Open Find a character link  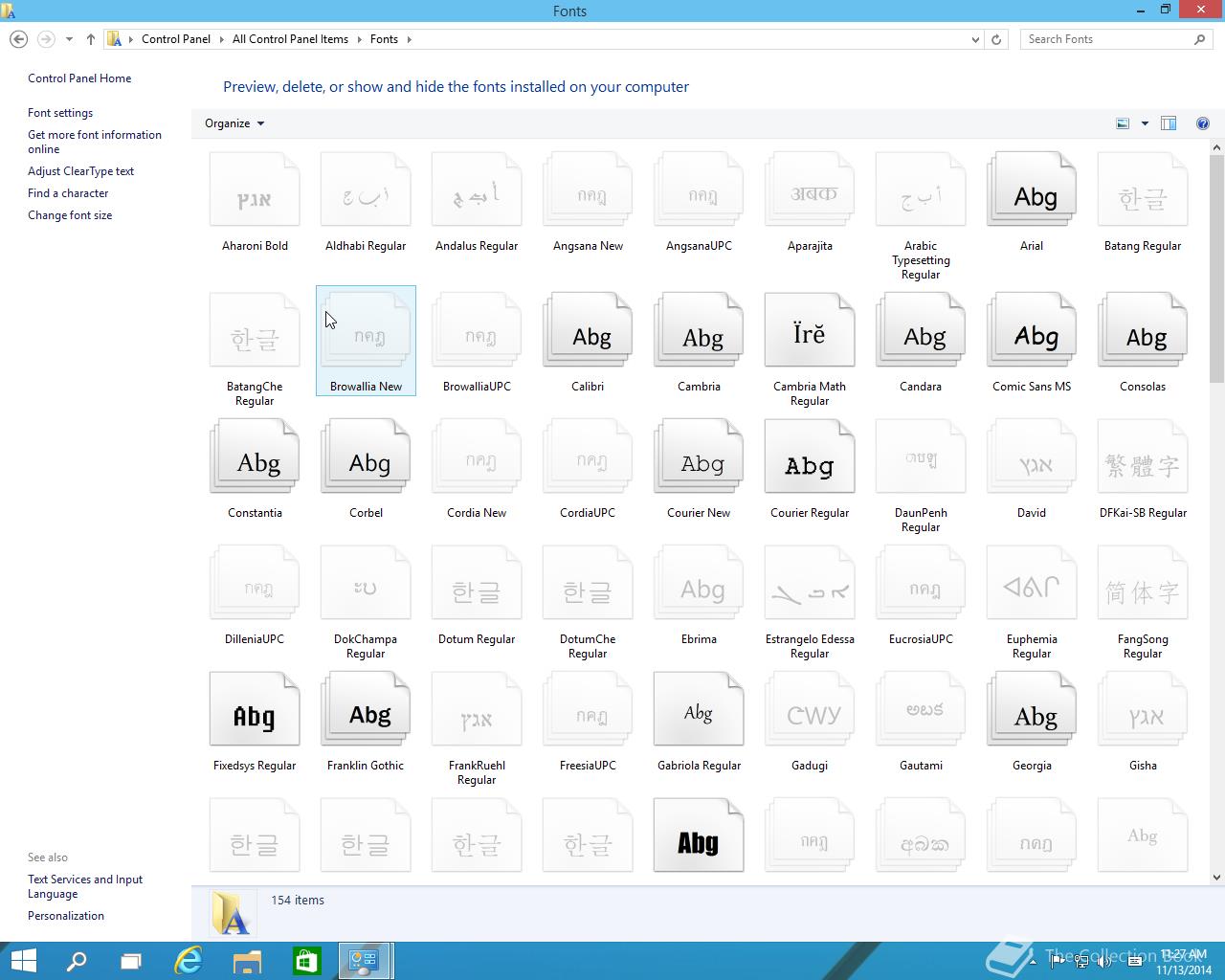tap(68, 193)
